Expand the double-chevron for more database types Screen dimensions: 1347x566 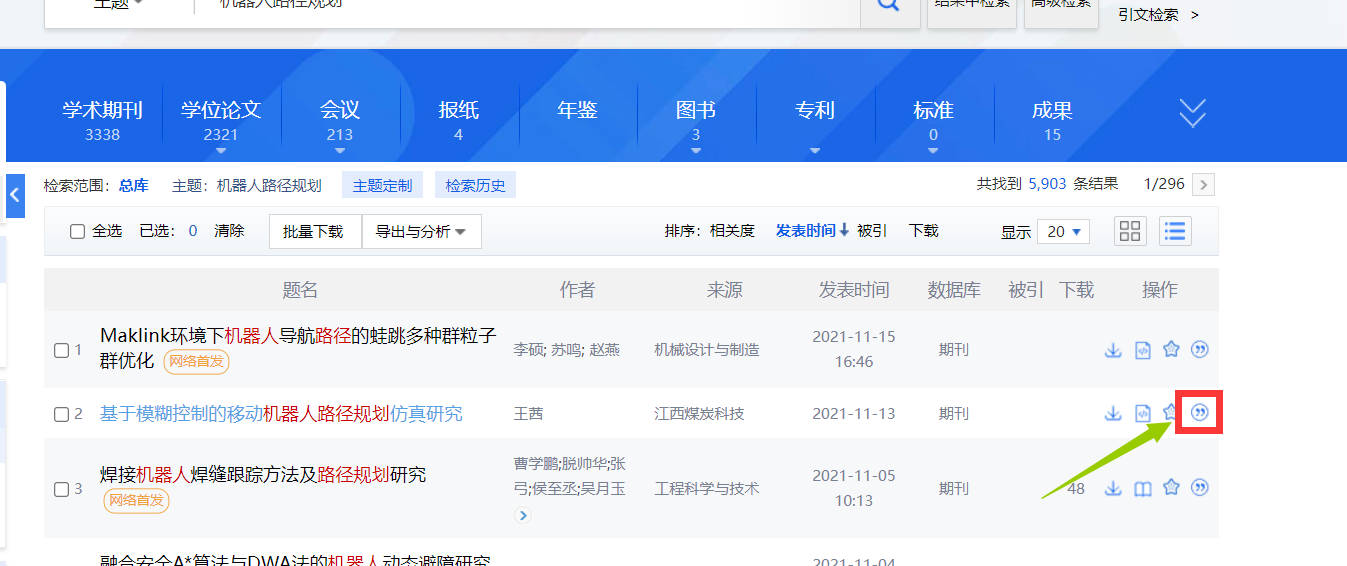1193,113
